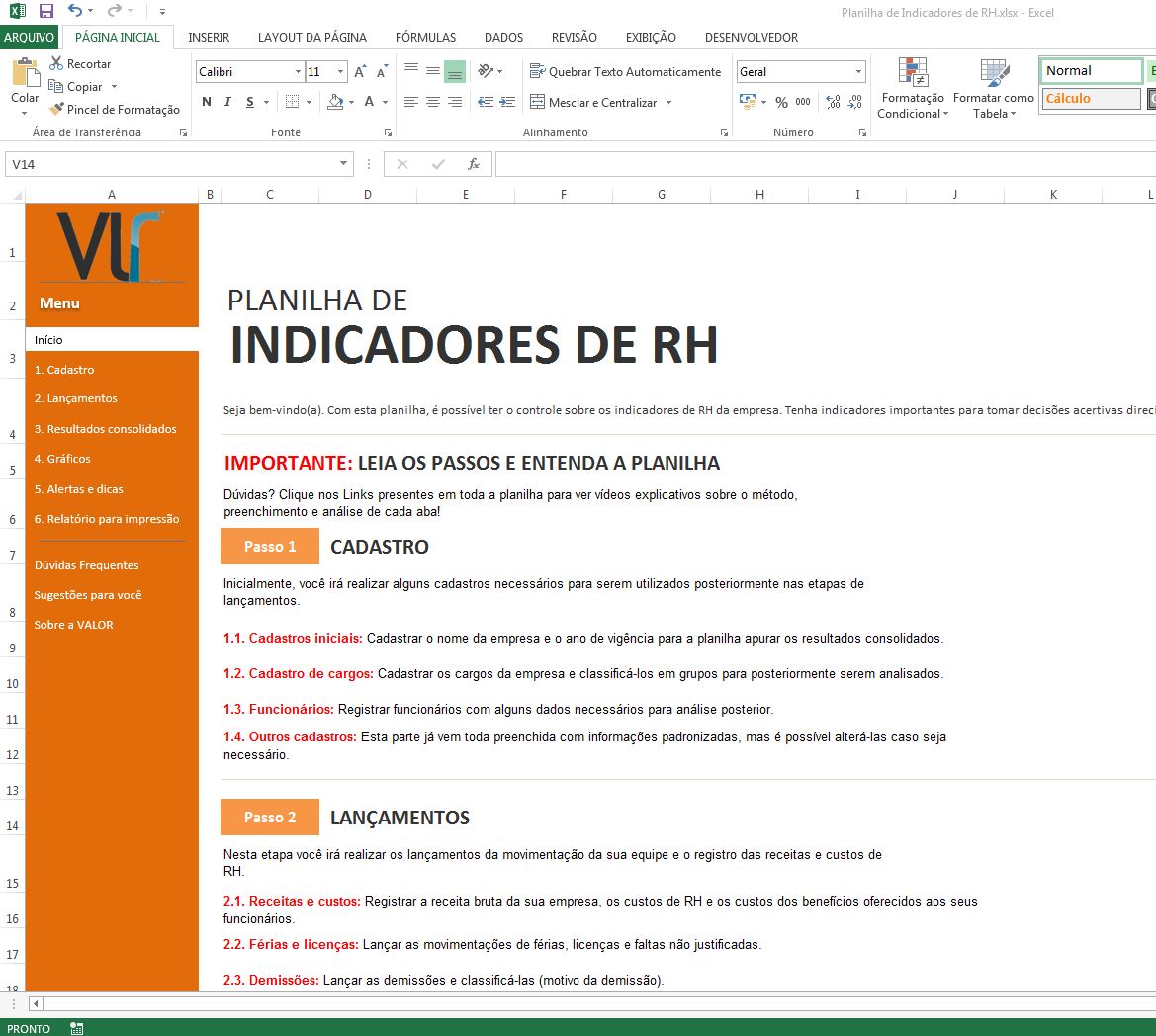Viewport: 1156px width, 1036px height.
Task: Apply accounting number format icon
Action: pos(748,102)
